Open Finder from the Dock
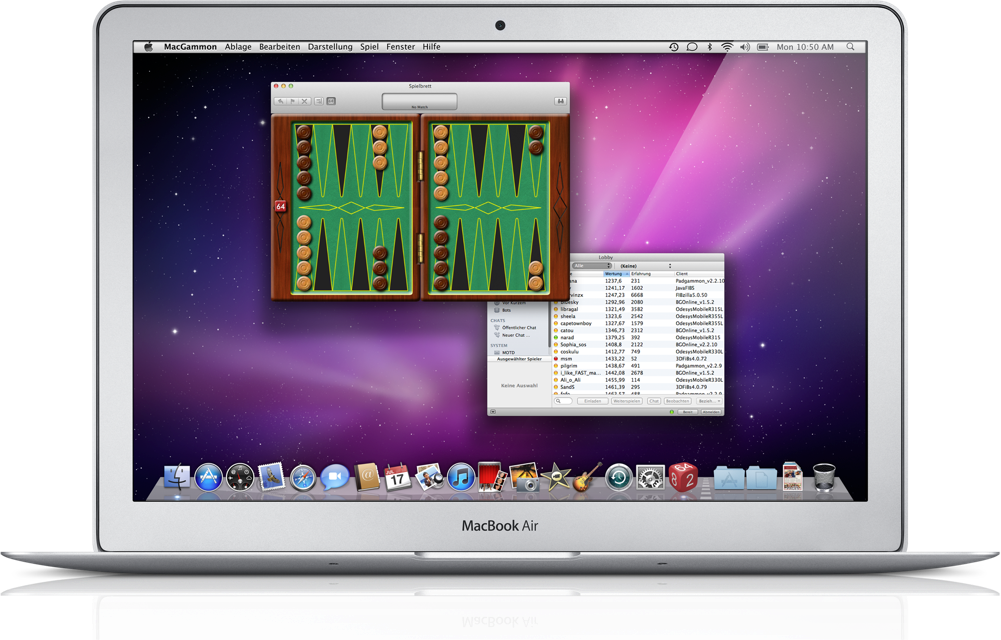Viewport: 1001px width, 640px height. (x=177, y=477)
